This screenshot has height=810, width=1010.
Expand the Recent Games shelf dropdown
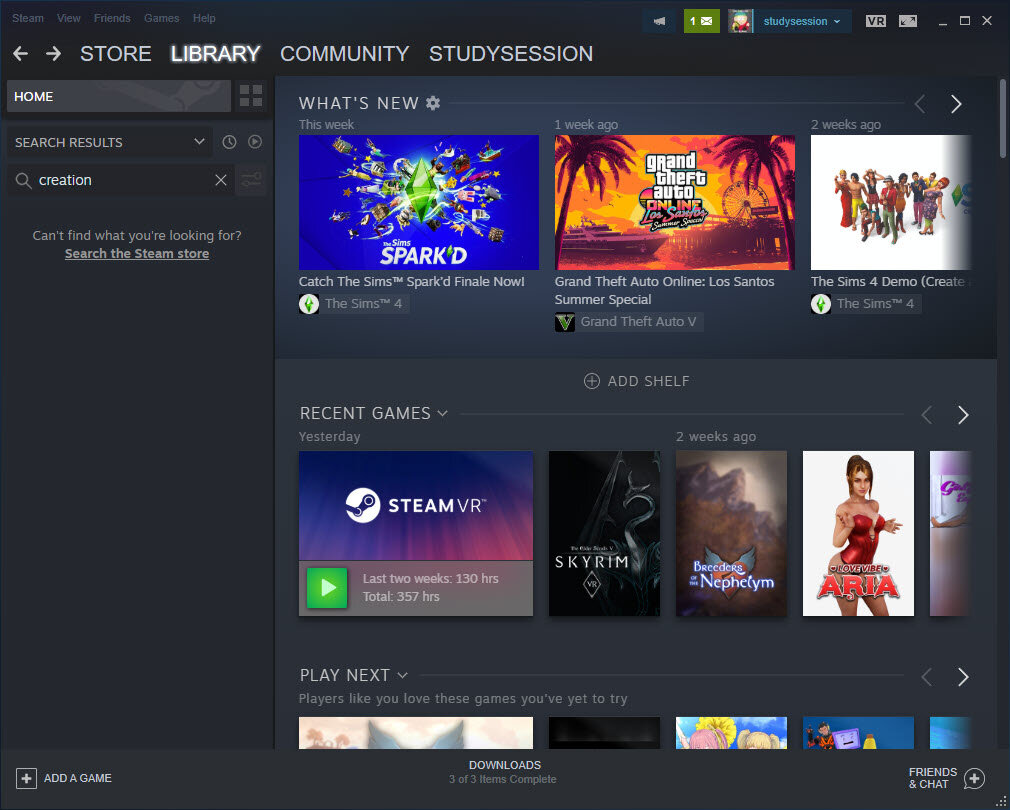click(443, 413)
